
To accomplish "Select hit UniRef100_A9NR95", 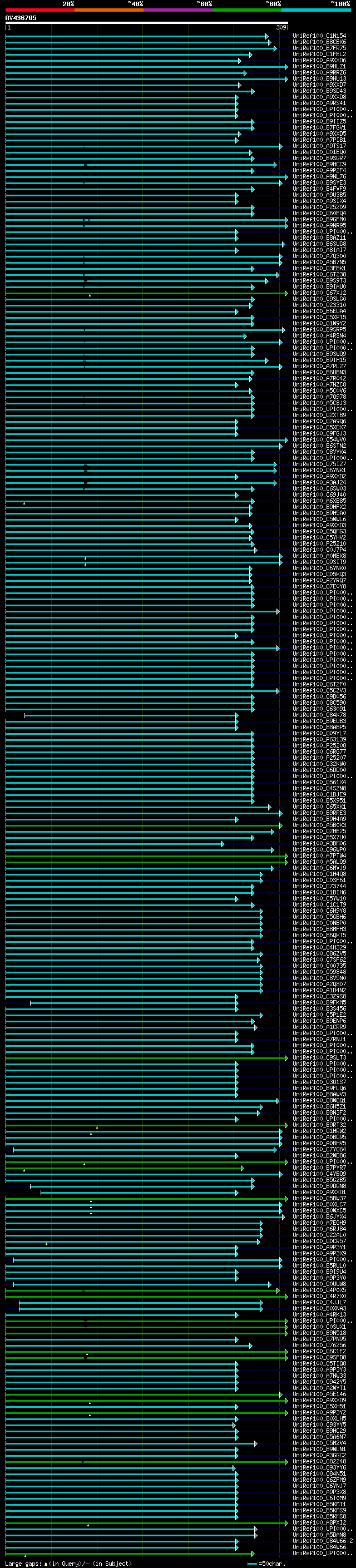I will [319, 225].
